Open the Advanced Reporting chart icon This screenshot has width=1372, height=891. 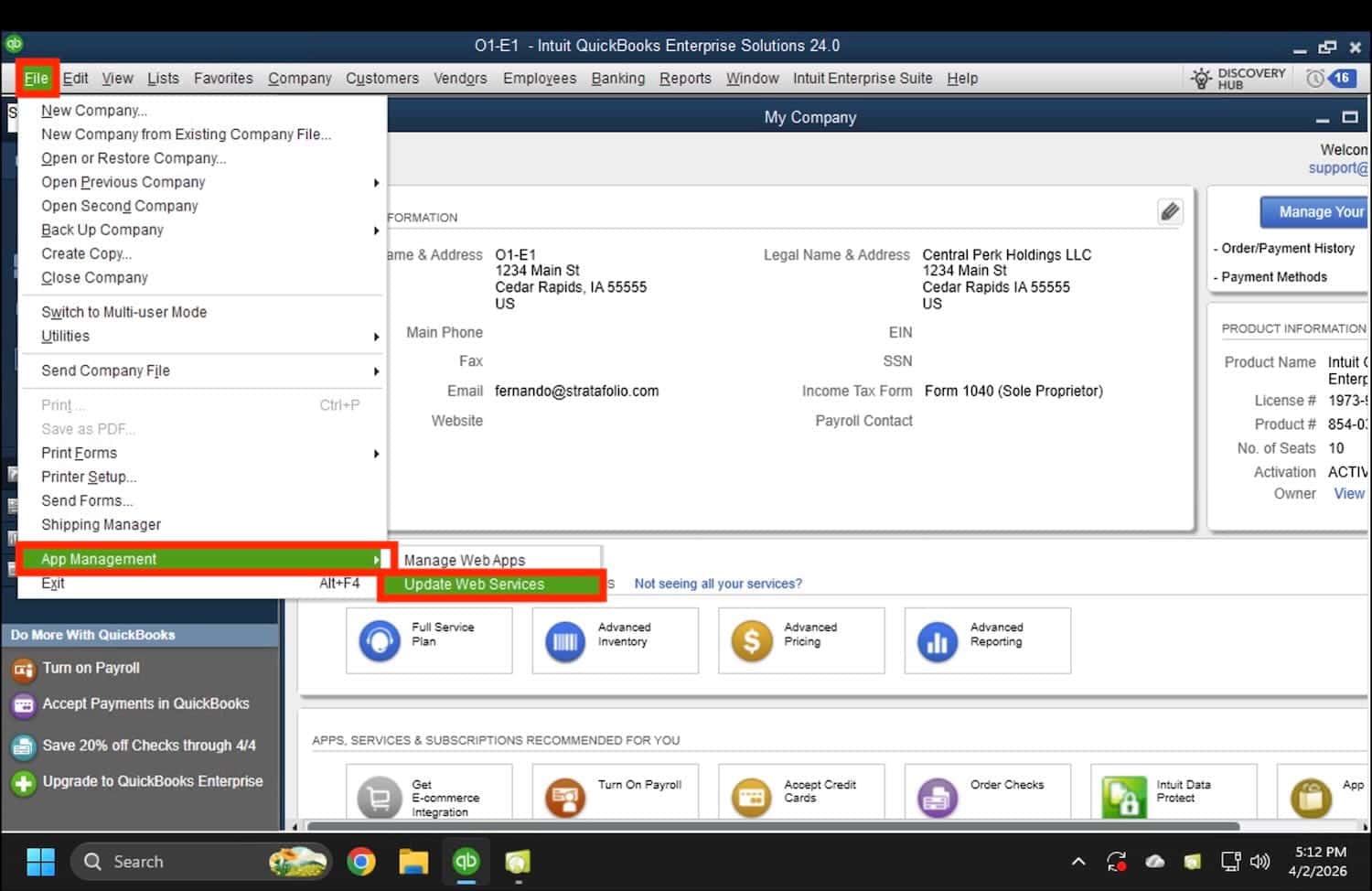(x=937, y=641)
